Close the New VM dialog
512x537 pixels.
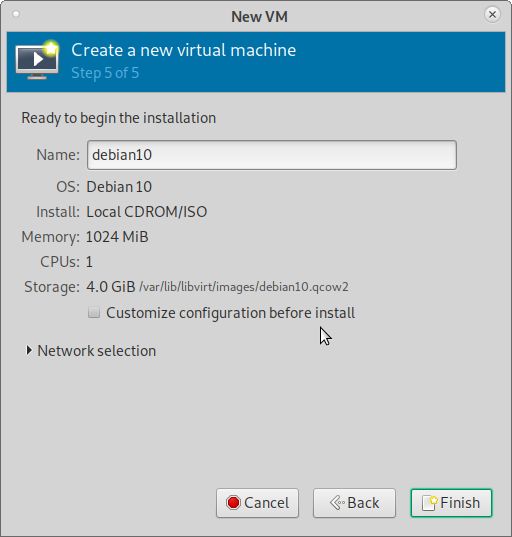click(x=492, y=14)
